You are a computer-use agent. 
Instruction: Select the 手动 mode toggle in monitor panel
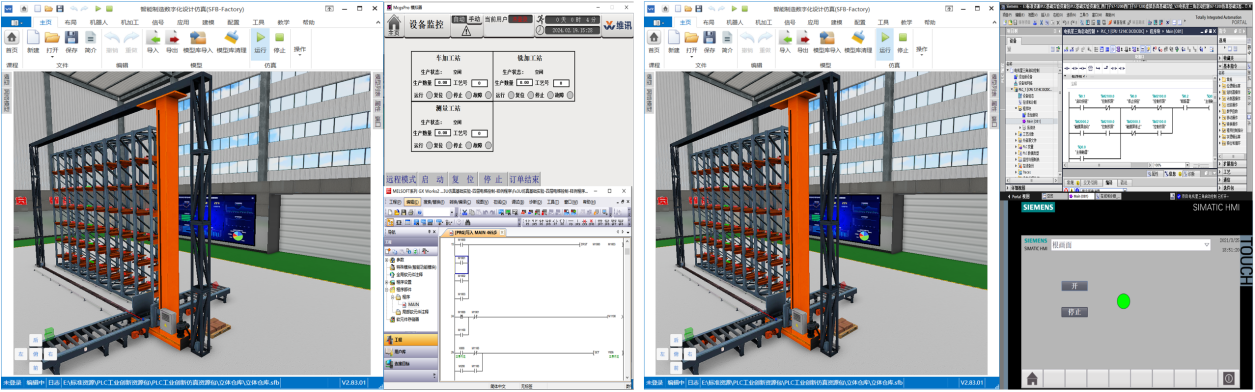473,18
